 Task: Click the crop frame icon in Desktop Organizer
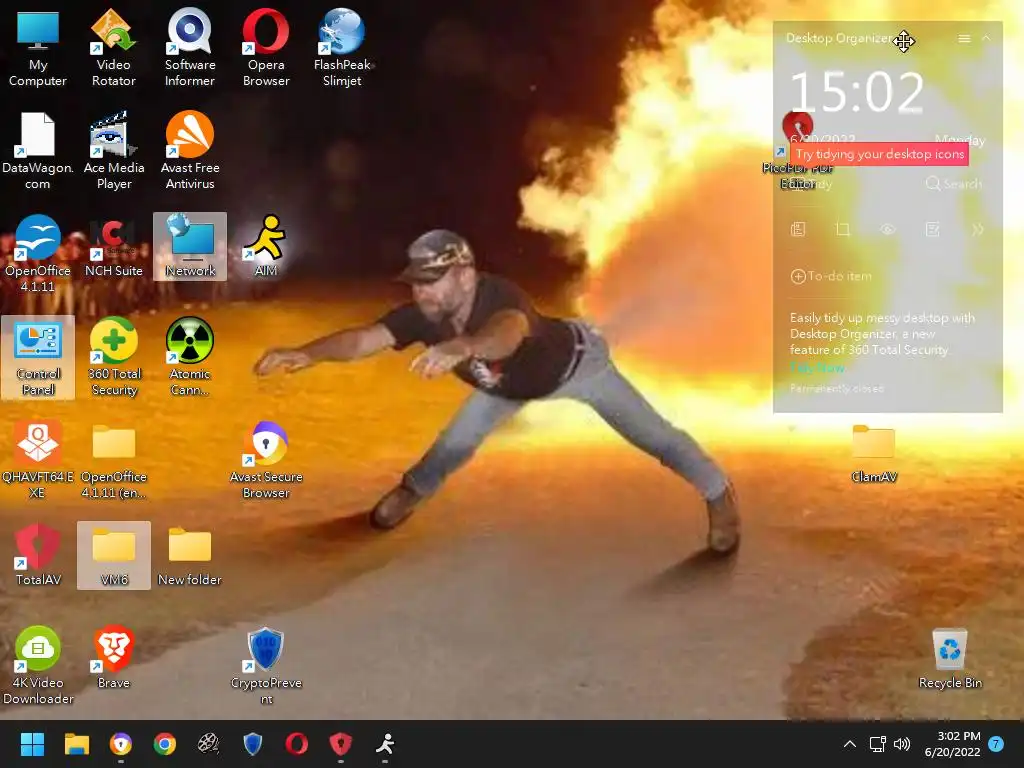pos(842,229)
